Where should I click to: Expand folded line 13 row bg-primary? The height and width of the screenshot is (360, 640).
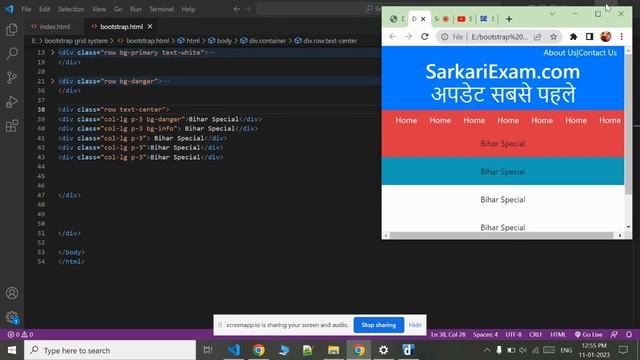(52, 52)
